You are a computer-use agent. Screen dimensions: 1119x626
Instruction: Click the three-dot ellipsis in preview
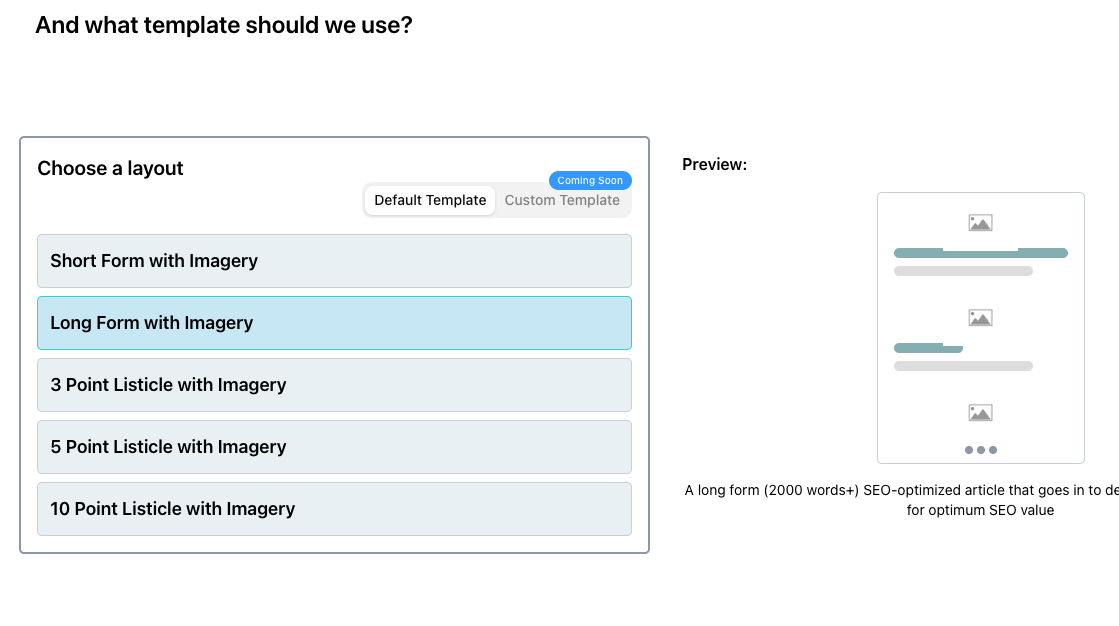[x=980, y=450]
